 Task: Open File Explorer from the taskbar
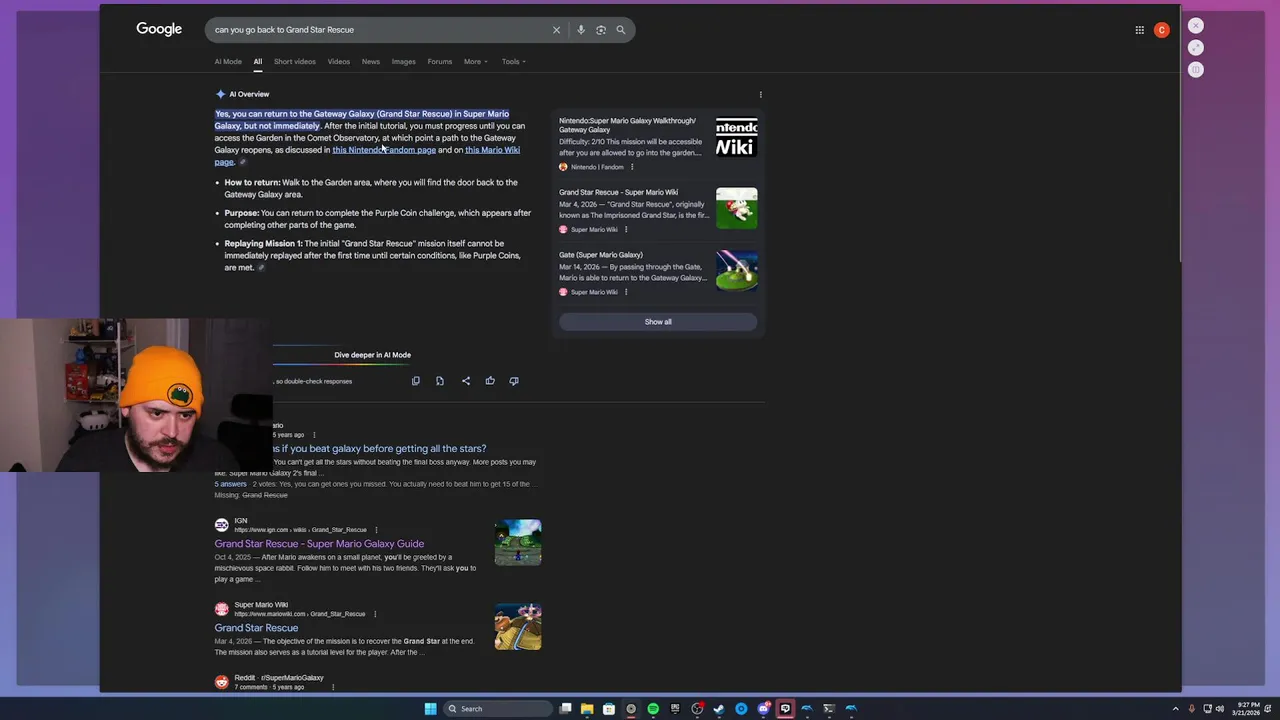587,709
